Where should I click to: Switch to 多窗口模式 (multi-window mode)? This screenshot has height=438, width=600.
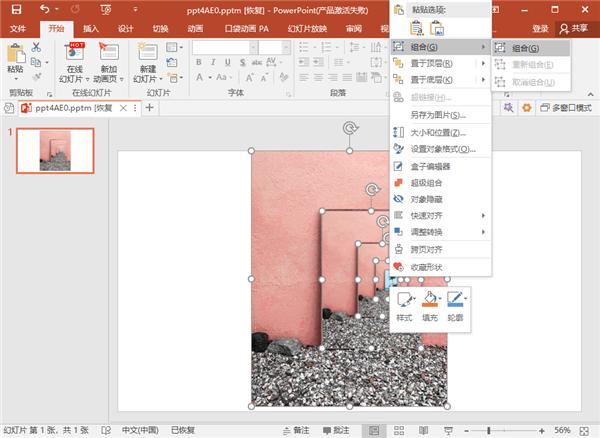[x=566, y=108]
